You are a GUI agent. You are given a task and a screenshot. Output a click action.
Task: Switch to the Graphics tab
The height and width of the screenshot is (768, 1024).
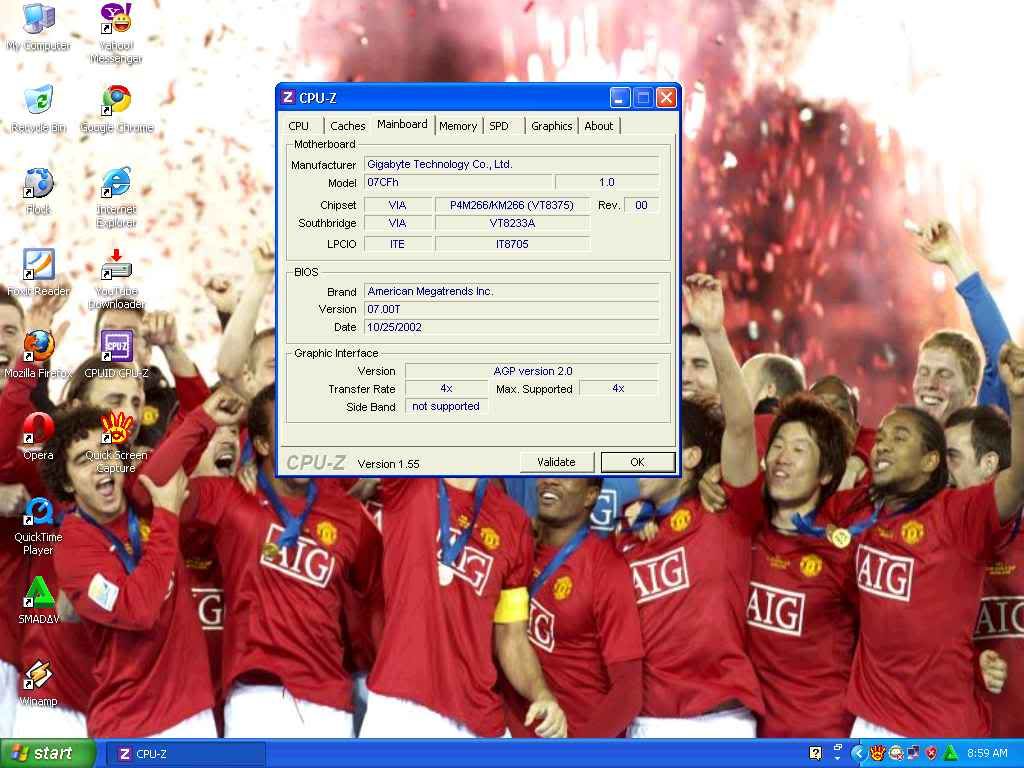click(552, 126)
